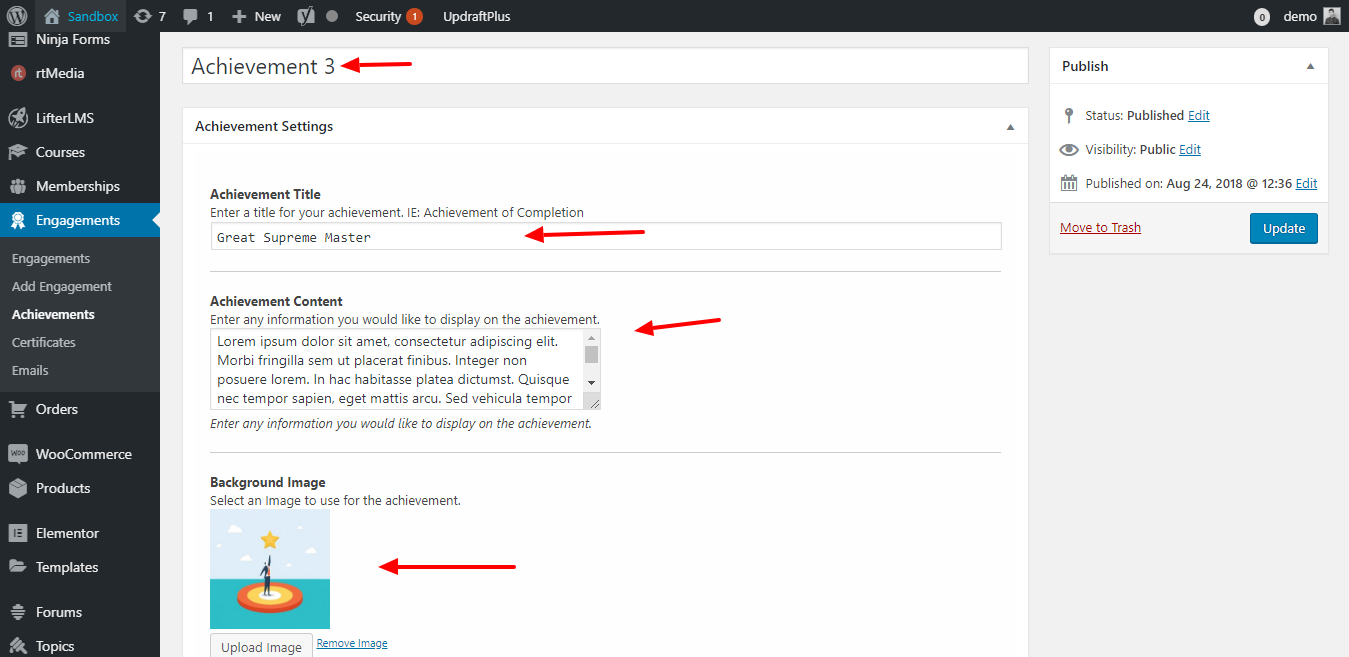Viewport: 1349px width, 657px height.
Task: Collapse the Achievement Settings panel
Action: pos(1010,127)
